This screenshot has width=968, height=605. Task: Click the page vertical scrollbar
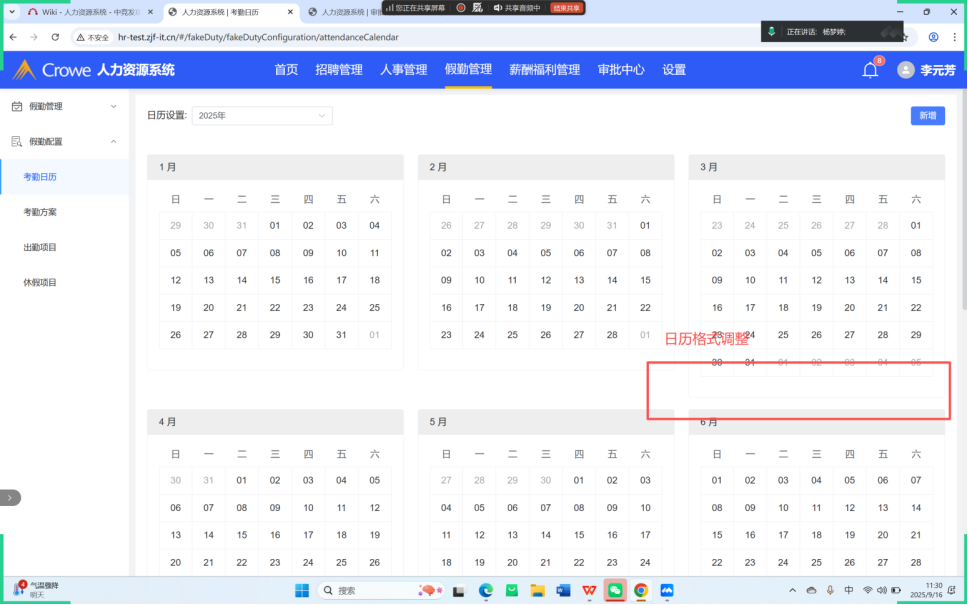(964, 201)
